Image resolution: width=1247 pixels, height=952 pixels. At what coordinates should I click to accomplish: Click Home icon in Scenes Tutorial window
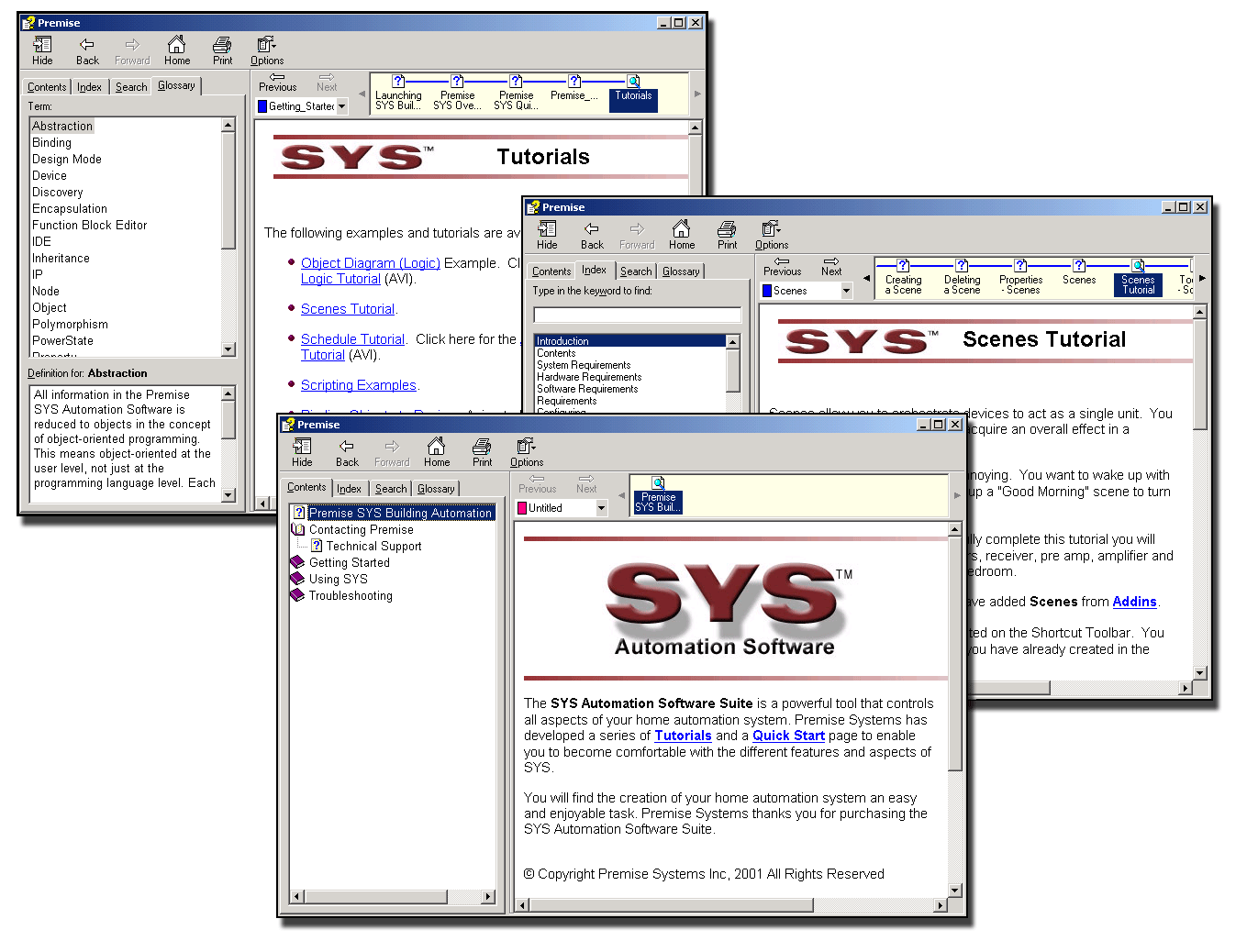click(x=682, y=235)
